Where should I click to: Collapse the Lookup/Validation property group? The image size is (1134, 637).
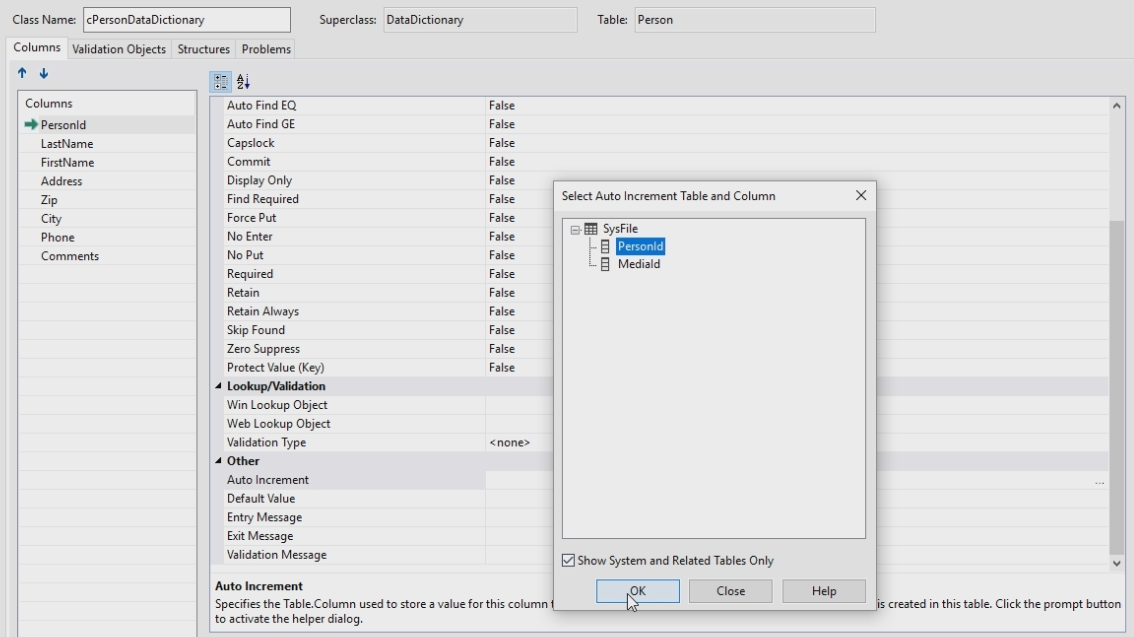[219, 387]
